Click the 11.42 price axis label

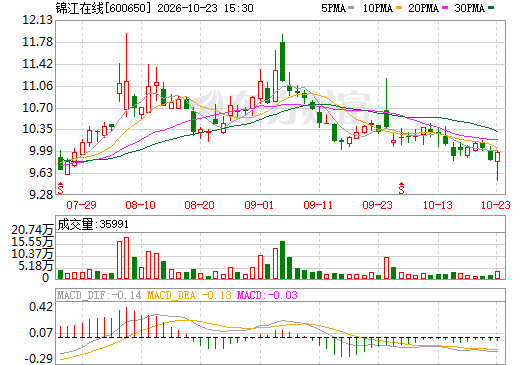[37, 64]
